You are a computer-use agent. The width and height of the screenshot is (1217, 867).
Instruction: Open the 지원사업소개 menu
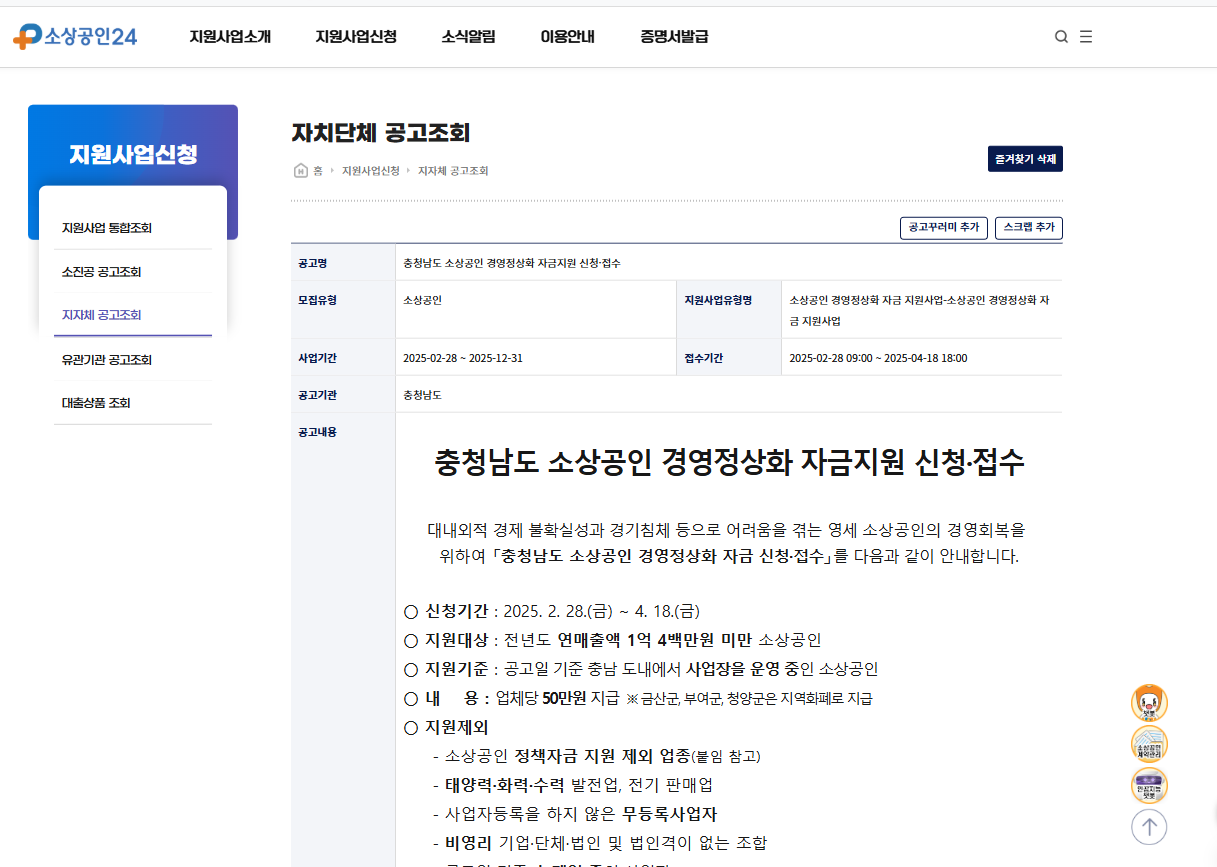[x=229, y=36]
